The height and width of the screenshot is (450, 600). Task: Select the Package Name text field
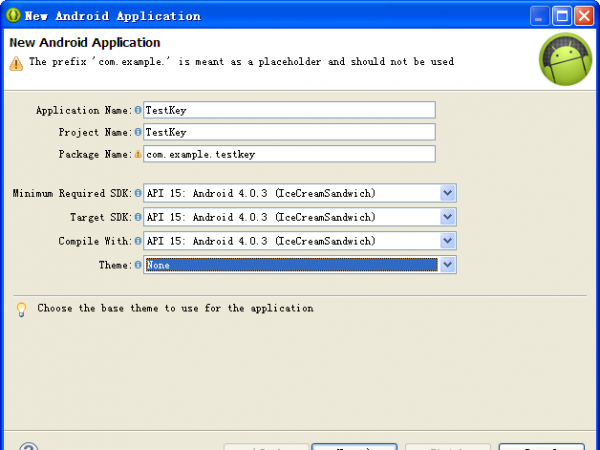(x=289, y=154)
